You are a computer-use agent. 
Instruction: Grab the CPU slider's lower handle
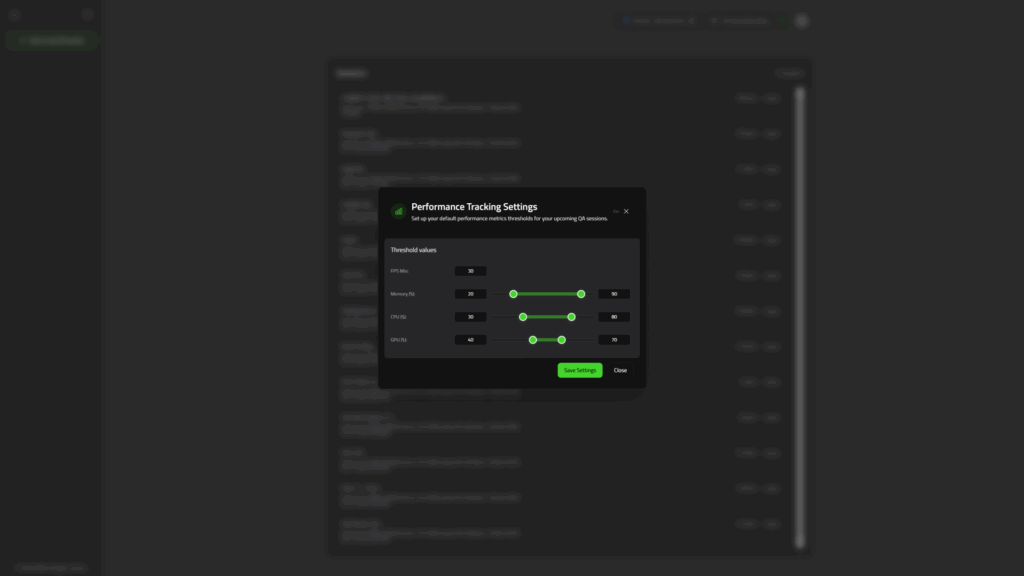point(523,317)
